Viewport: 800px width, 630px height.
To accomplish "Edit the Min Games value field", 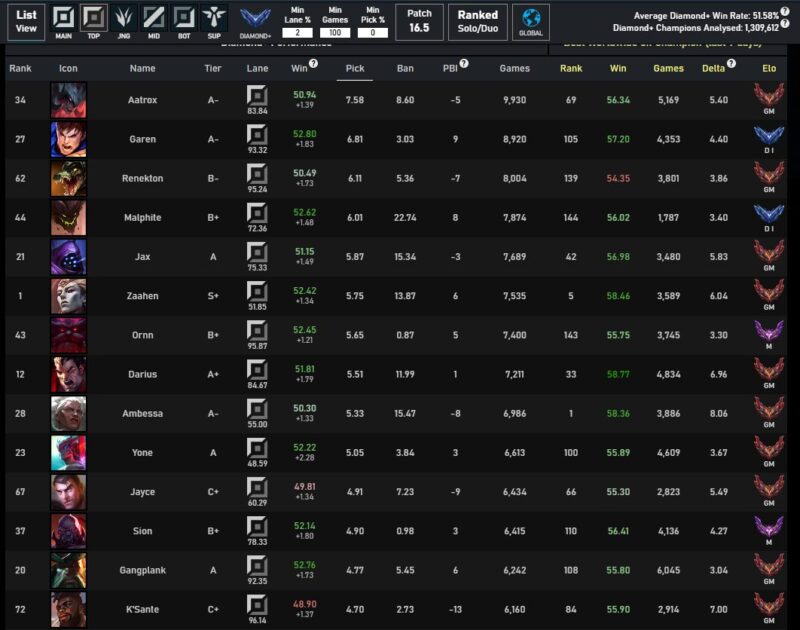I will pos(334,33).
